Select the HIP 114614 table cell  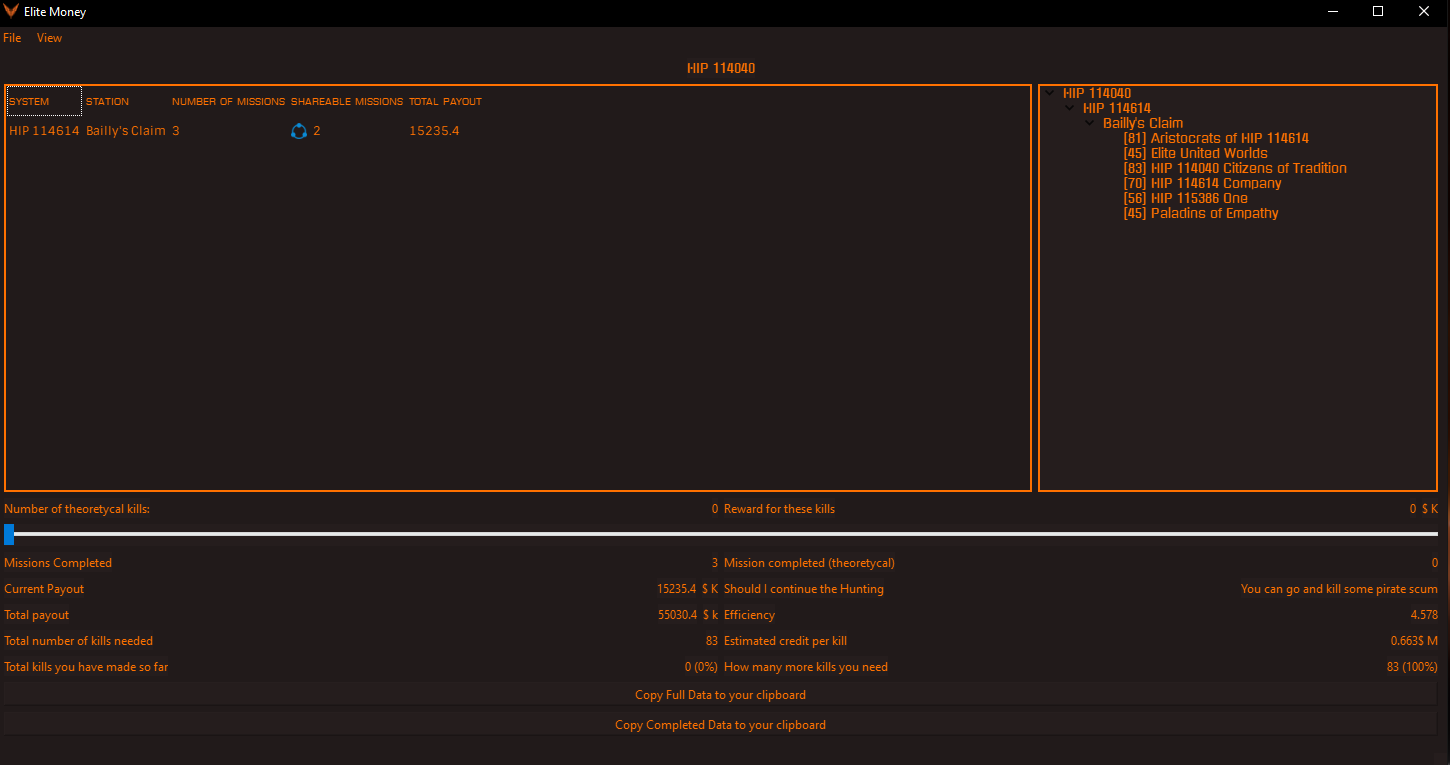44,131
